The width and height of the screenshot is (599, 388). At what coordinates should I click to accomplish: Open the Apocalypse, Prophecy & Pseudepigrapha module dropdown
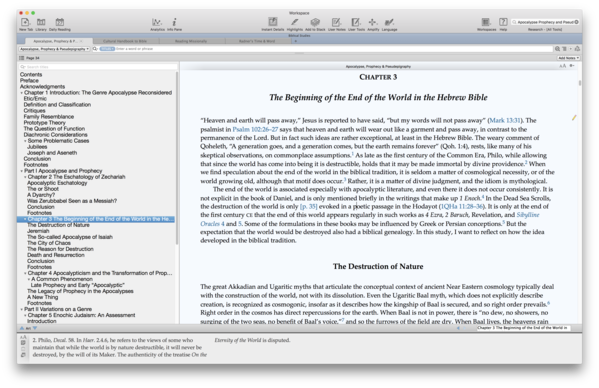(x=54, y=49)
